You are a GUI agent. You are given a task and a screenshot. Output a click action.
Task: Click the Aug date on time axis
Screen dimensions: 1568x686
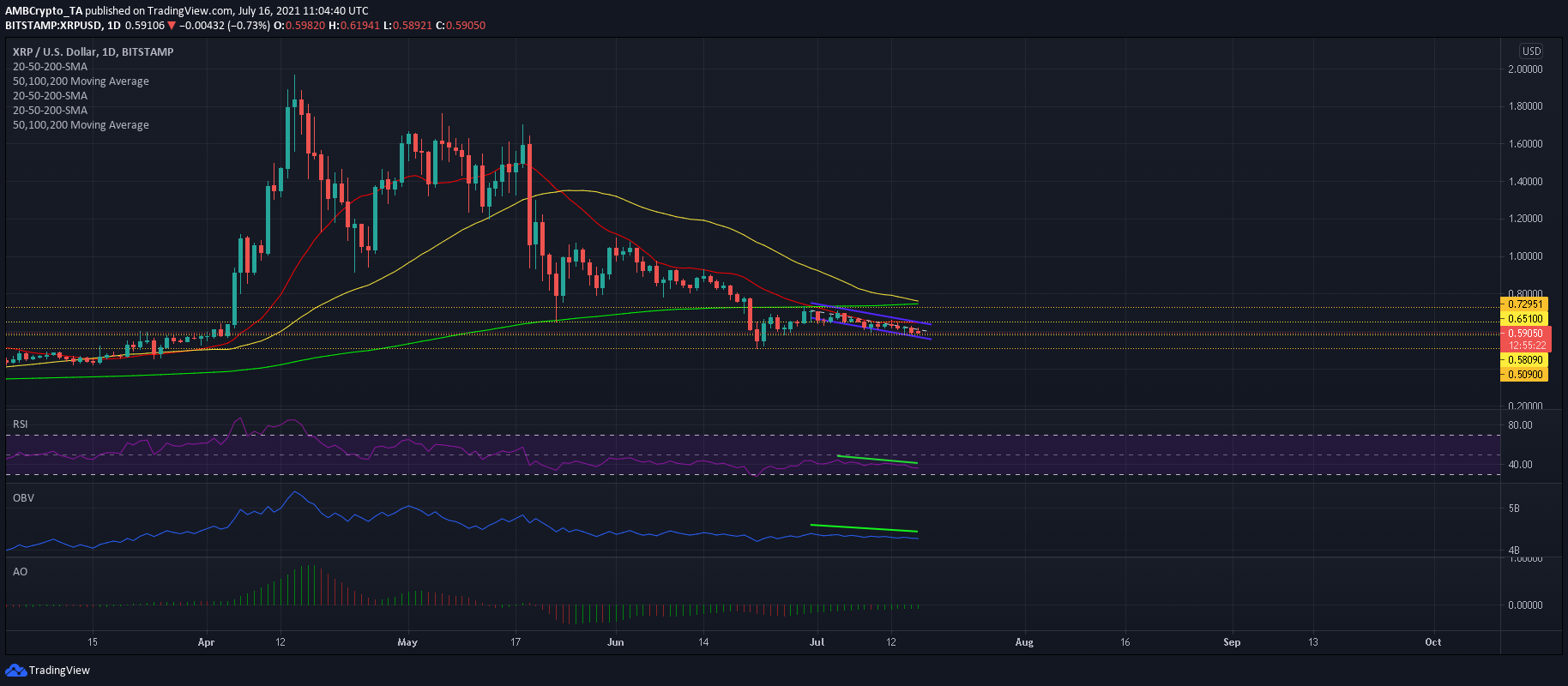(1024, 642)
